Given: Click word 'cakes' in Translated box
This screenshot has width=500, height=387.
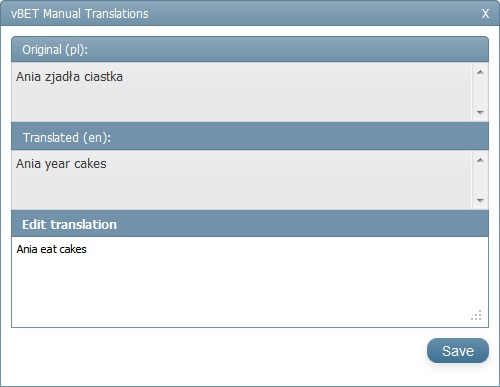Looking at the screenshot, I should pyautogui.click(x=90, y=164).
